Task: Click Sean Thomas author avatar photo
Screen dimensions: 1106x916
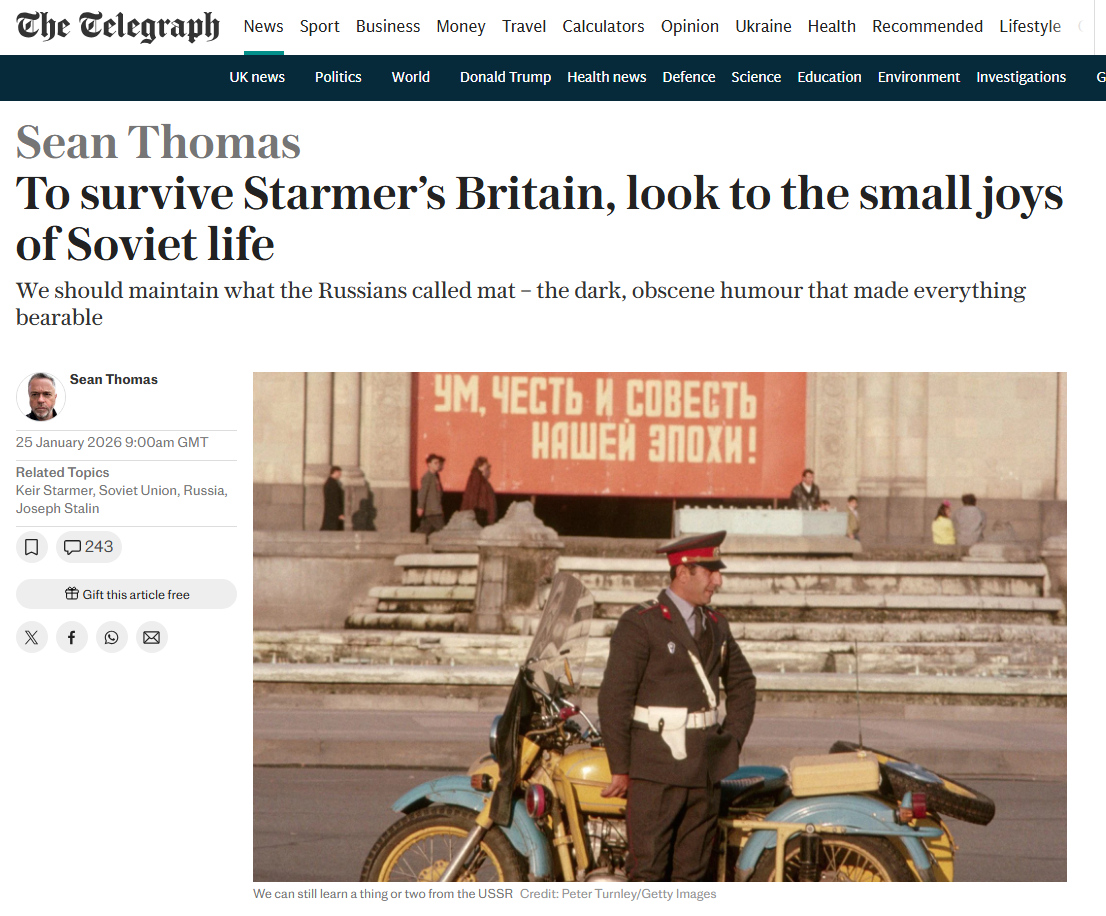Action: (x=41, y=397)
